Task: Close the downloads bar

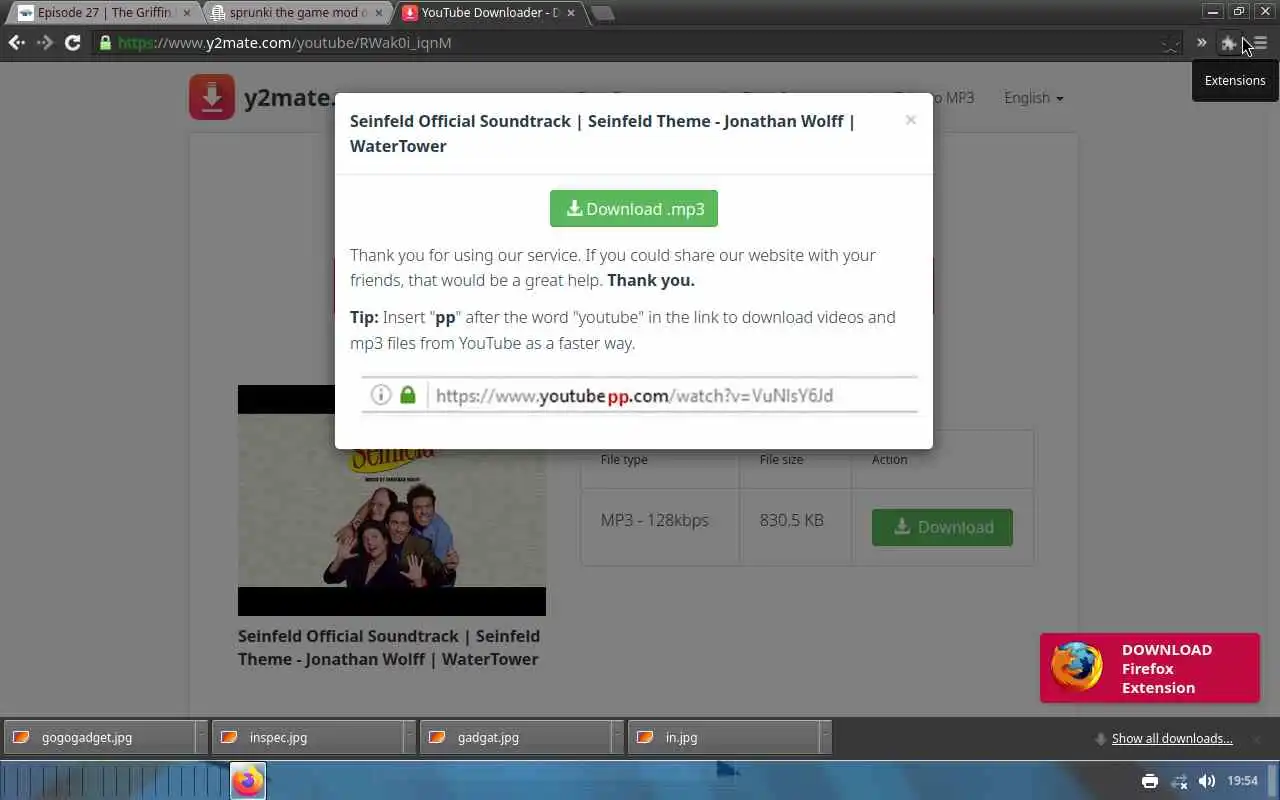Action: (1258, 738)
